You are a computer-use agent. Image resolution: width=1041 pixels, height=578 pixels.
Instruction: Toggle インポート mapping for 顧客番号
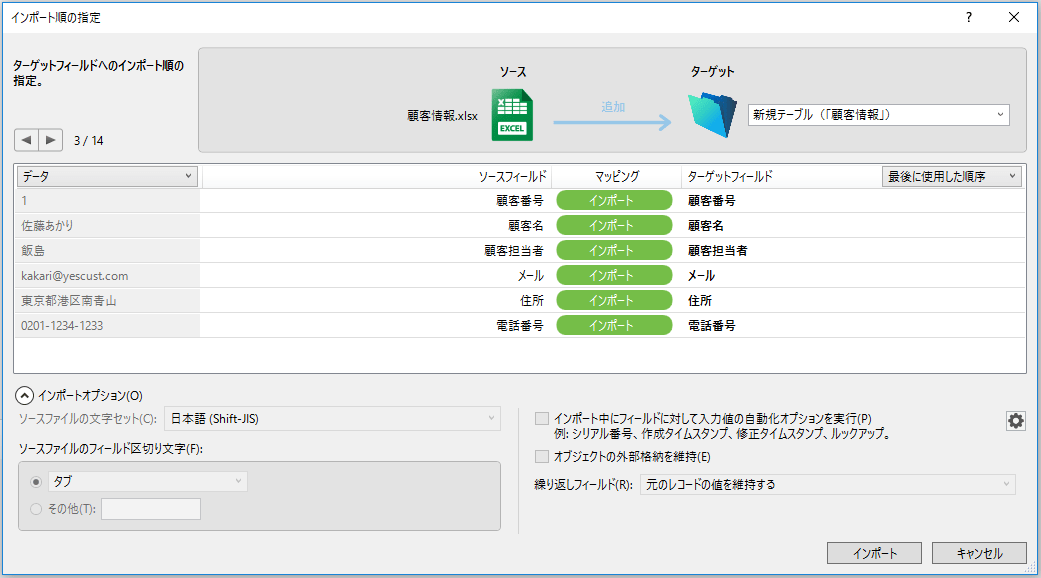(x=614, y=200)
